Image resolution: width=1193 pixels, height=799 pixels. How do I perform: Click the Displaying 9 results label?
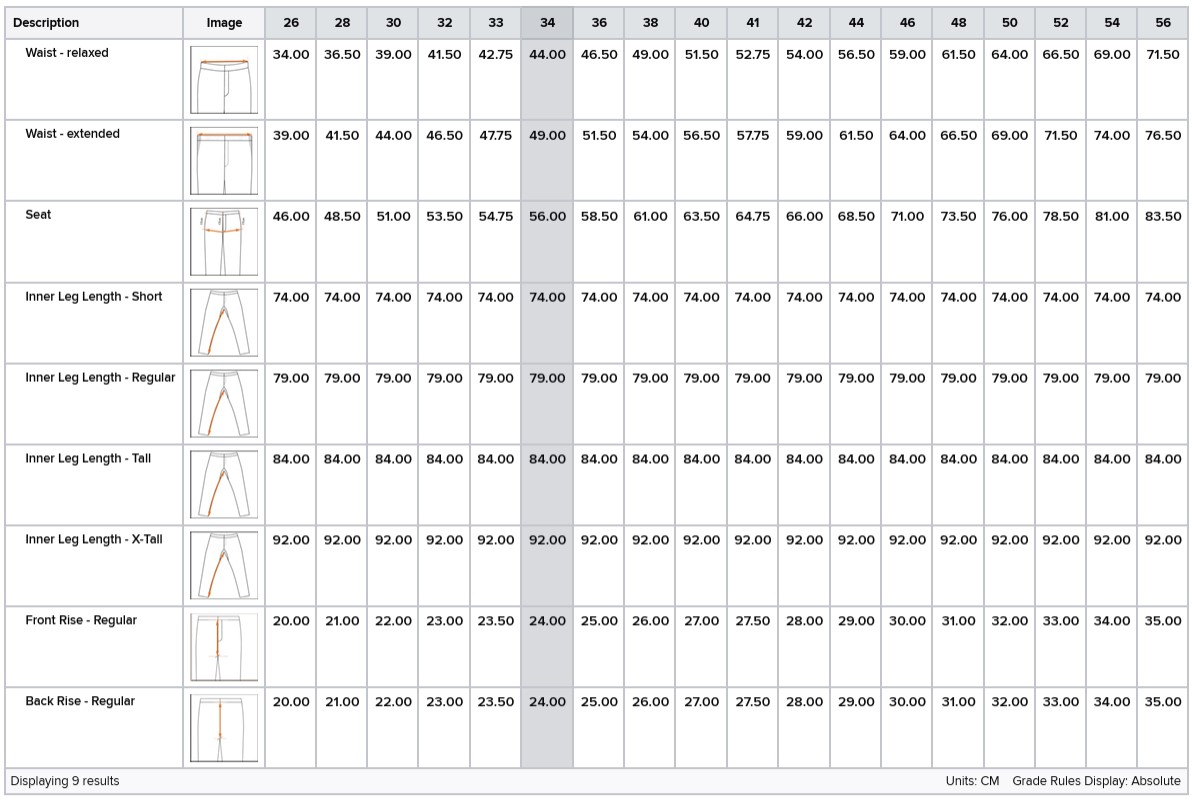point(65,781)
